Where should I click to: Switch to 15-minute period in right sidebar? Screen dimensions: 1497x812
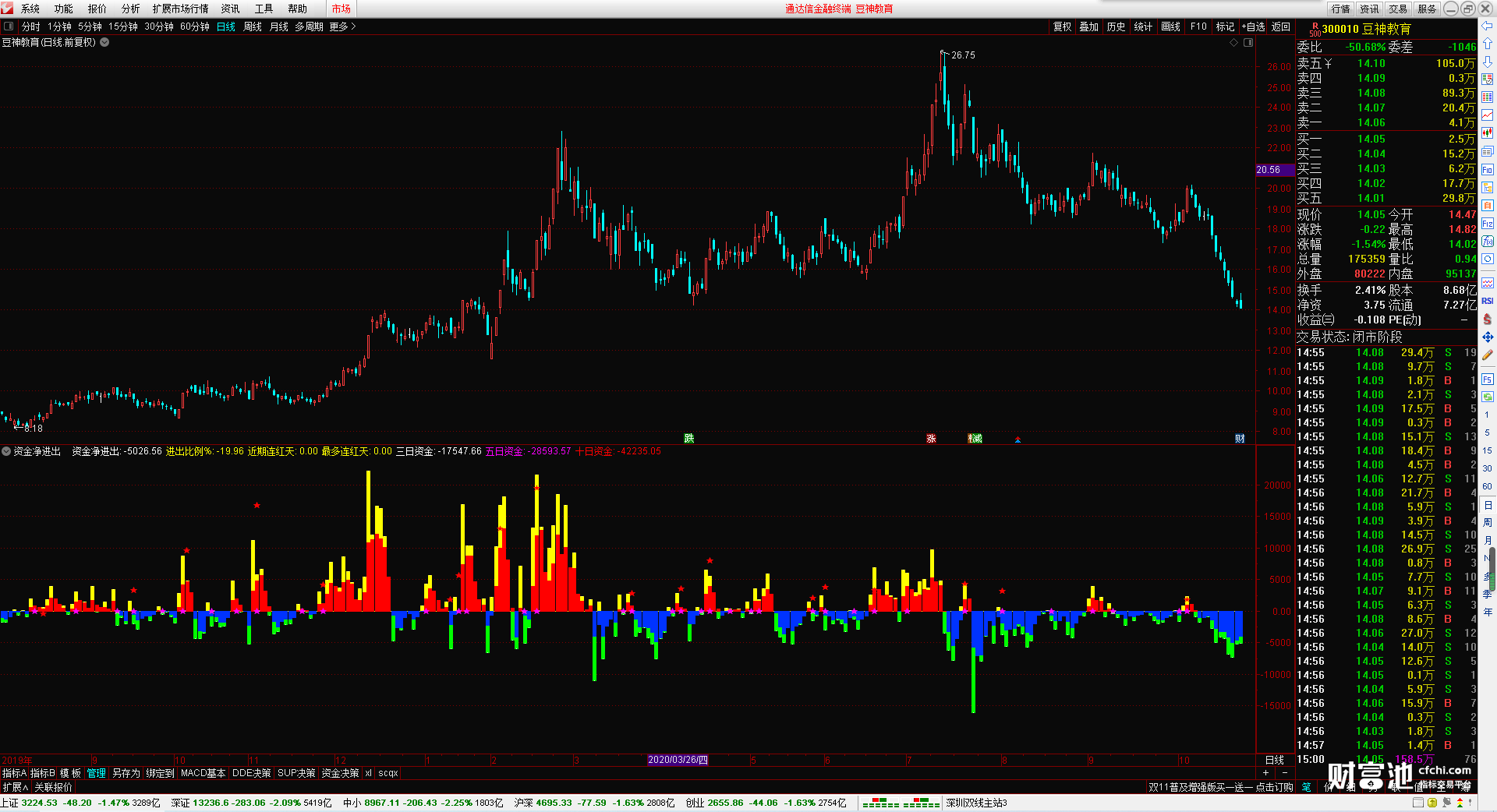pyautogui.click(x=1488, y=450)
